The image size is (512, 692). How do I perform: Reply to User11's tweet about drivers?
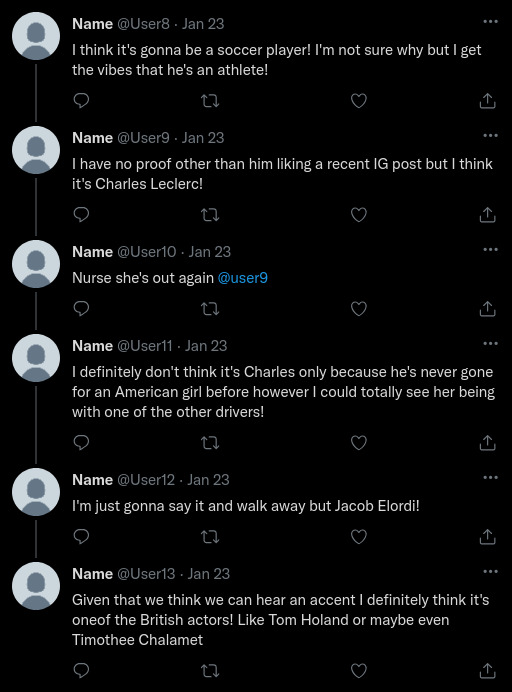coord(81,442)
